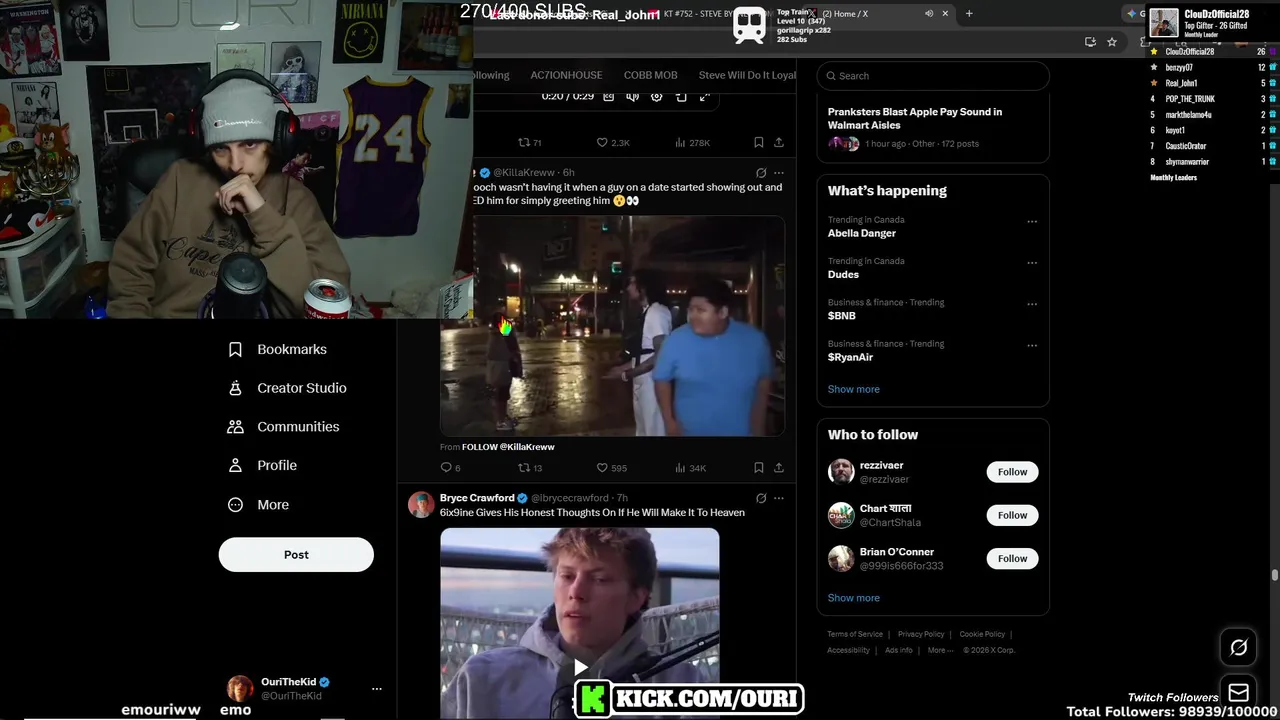Play the Bryce Crawford 6ix9ine video

[580, 667]
